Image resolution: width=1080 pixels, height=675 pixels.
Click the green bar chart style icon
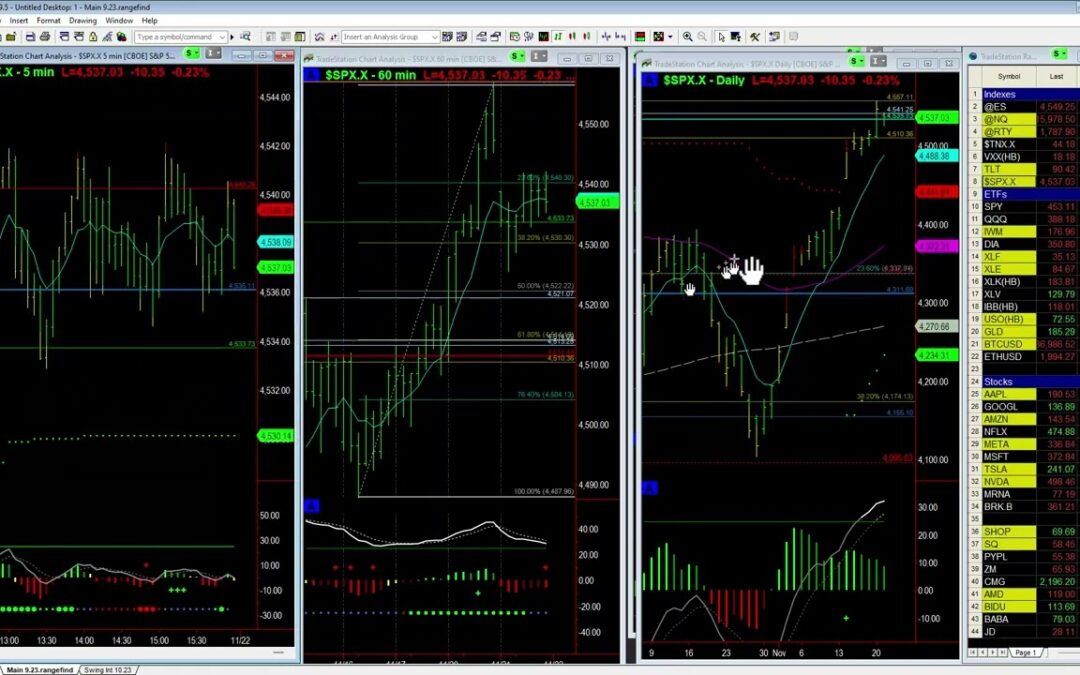[x=558, y=37]
